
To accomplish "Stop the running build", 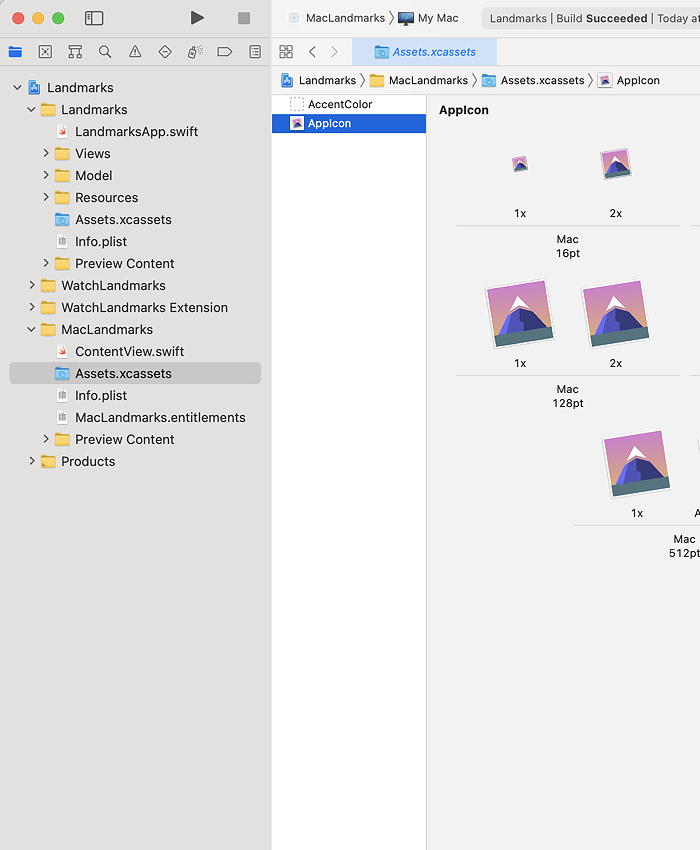I will coord(244,18).
